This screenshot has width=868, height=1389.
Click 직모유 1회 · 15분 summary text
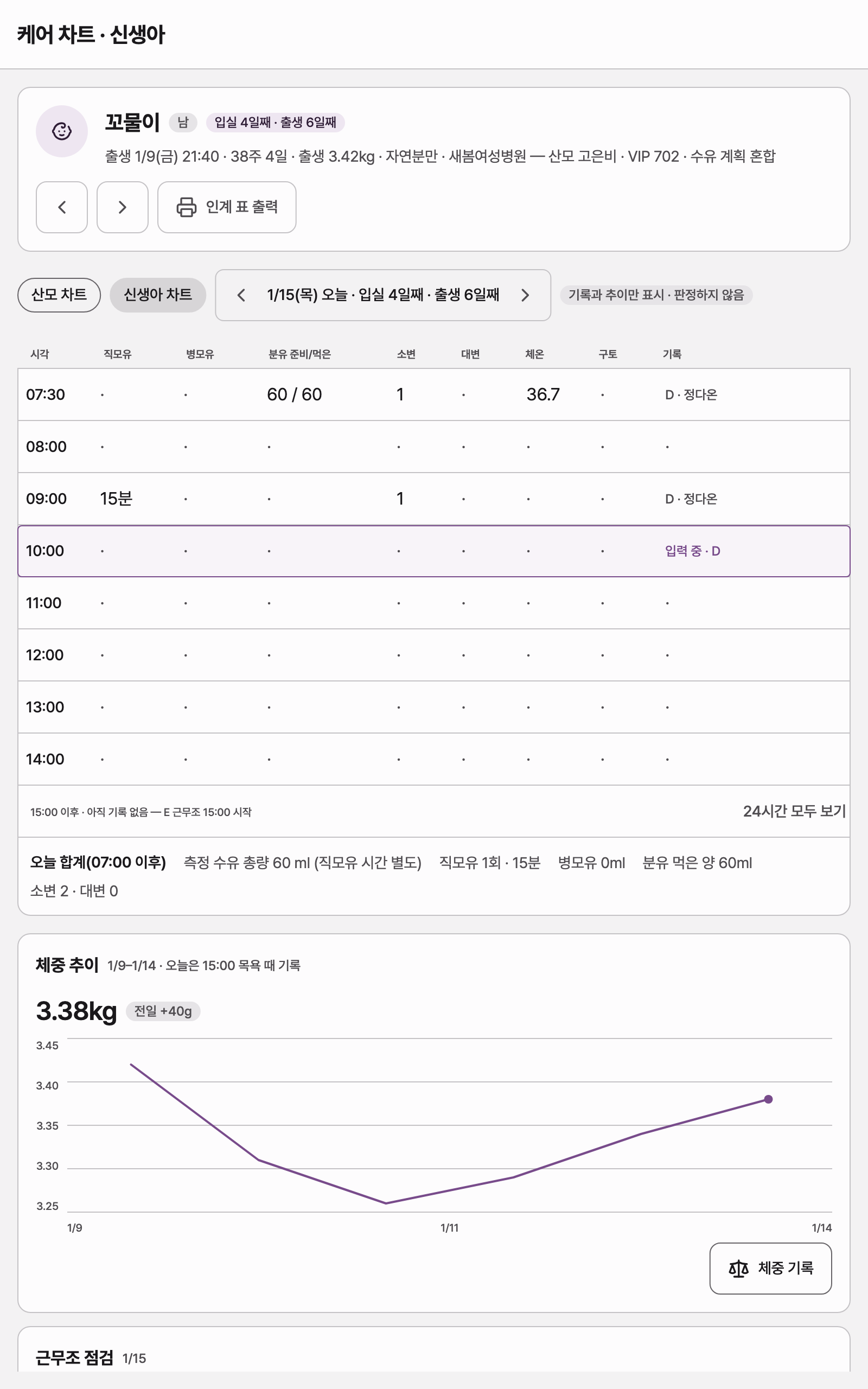point(490,863)
